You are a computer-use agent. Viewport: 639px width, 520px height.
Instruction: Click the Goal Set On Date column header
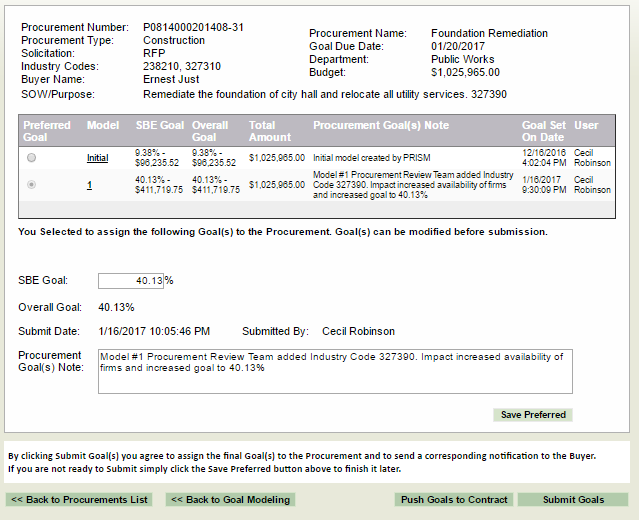545,131
